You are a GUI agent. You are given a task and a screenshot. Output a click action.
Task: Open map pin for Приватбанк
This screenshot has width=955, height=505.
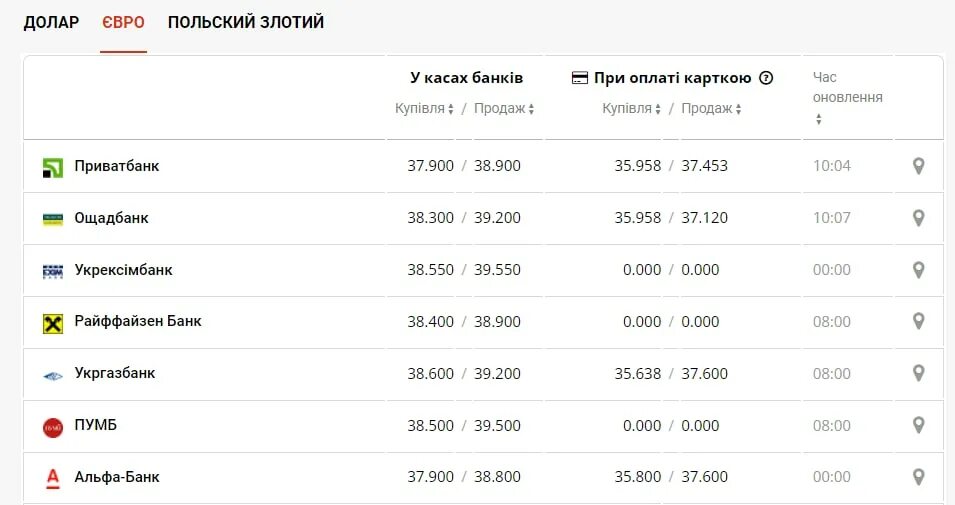pos(918,166)
